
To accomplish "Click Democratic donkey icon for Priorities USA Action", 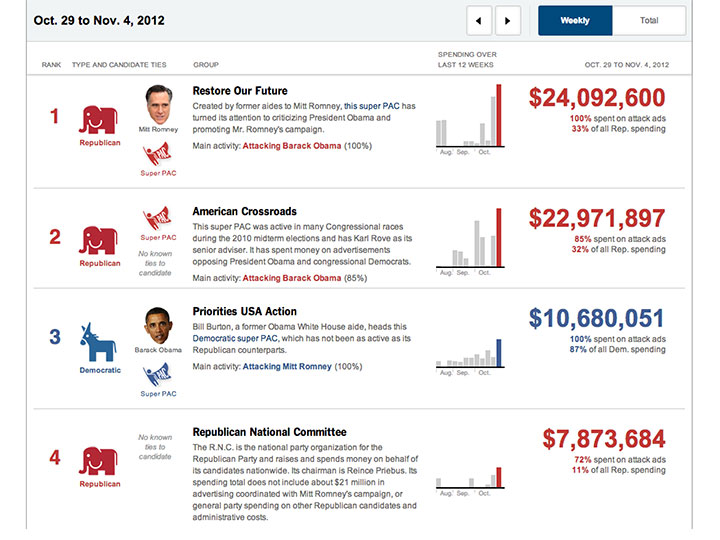I will [x=98, y=342].
